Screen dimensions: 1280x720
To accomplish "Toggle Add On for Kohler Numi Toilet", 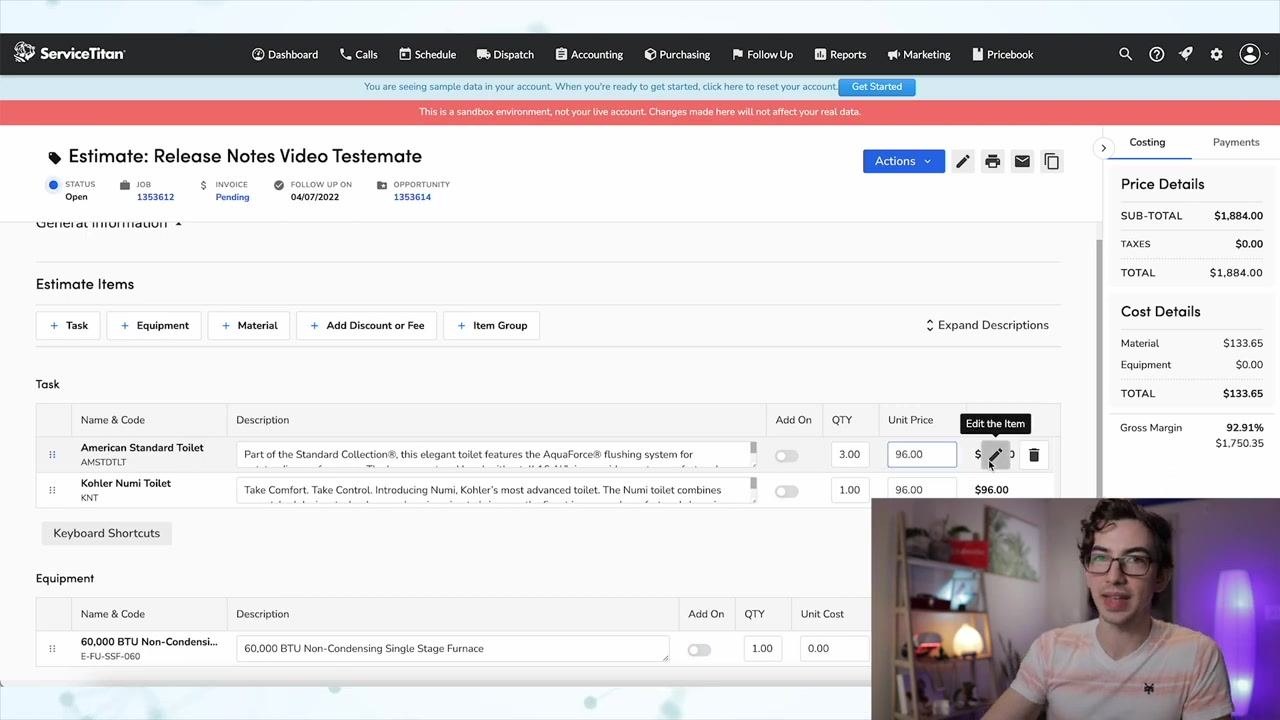I will coord(786,491).
